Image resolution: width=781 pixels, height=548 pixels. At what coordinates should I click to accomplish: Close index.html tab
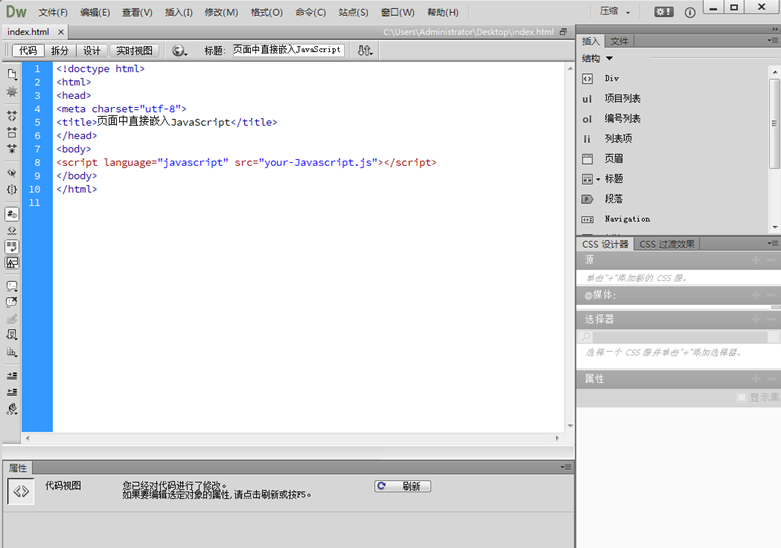point(61,32)
